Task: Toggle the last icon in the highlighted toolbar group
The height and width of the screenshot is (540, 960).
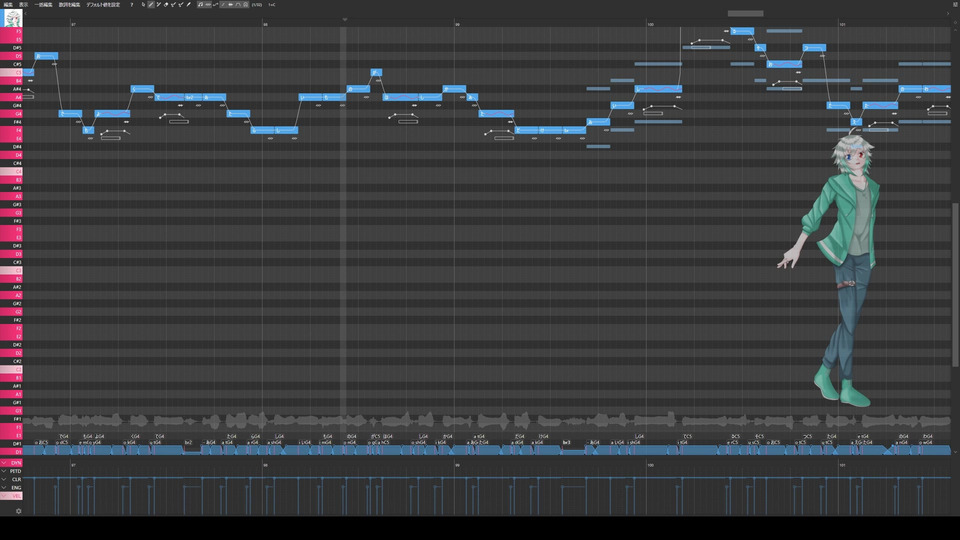Action: 246,4
